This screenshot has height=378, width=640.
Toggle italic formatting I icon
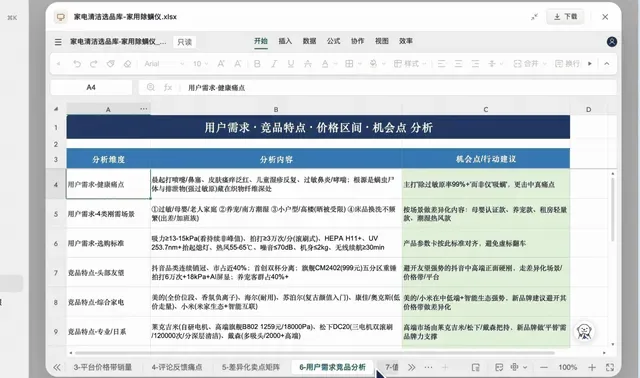[x=274, y=64]
